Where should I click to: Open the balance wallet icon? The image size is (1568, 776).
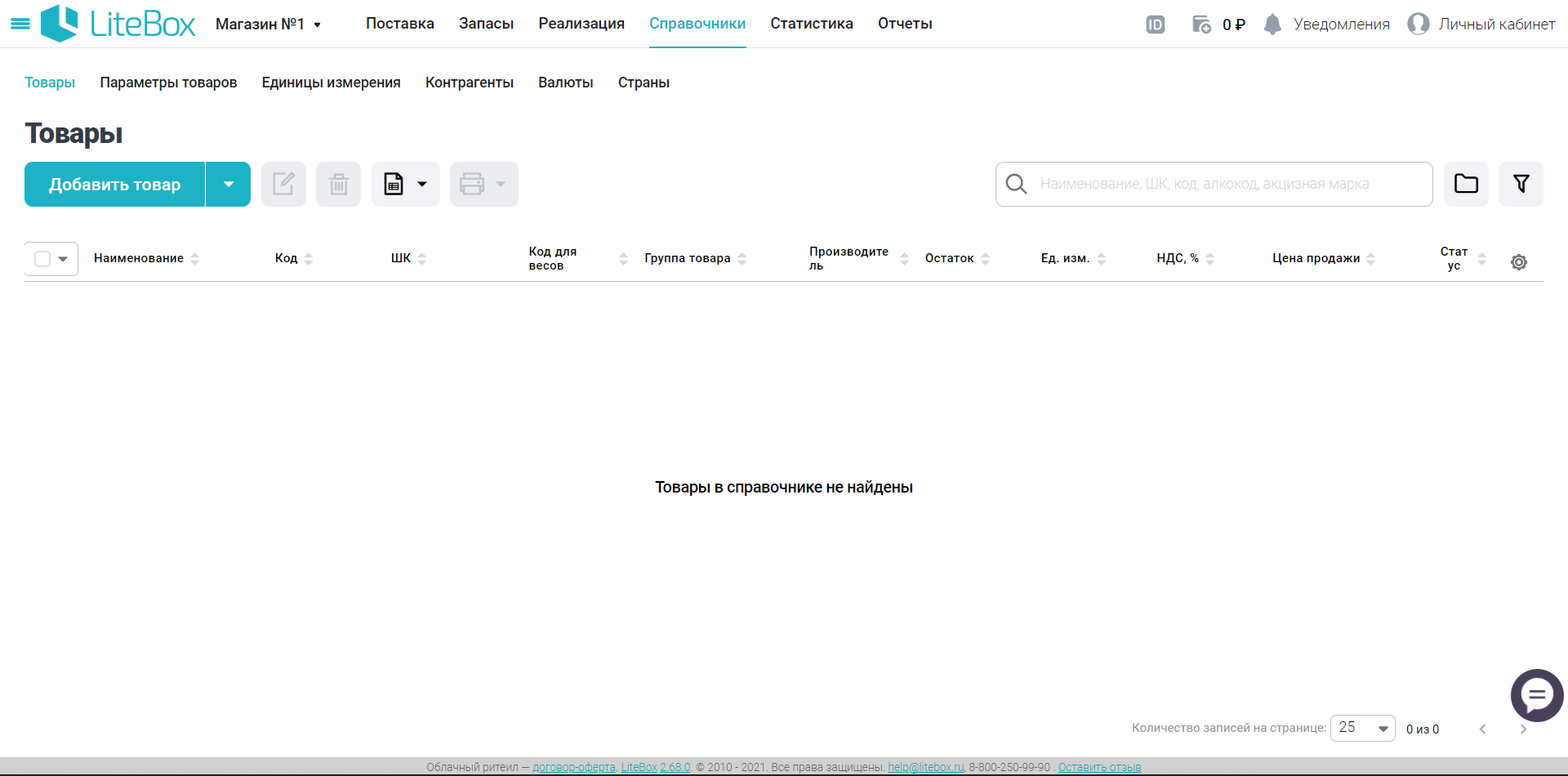coord(1201,25)
